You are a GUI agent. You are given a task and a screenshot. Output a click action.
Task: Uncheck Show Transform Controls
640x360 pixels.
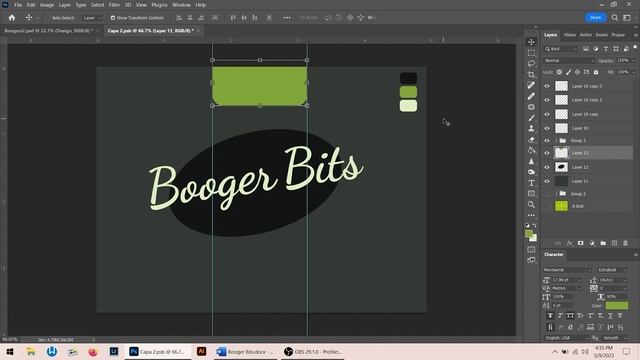tap(113, 18)
